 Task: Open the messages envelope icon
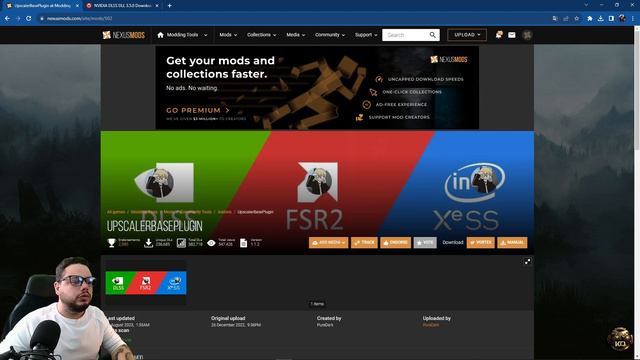(x=512, y=35)
